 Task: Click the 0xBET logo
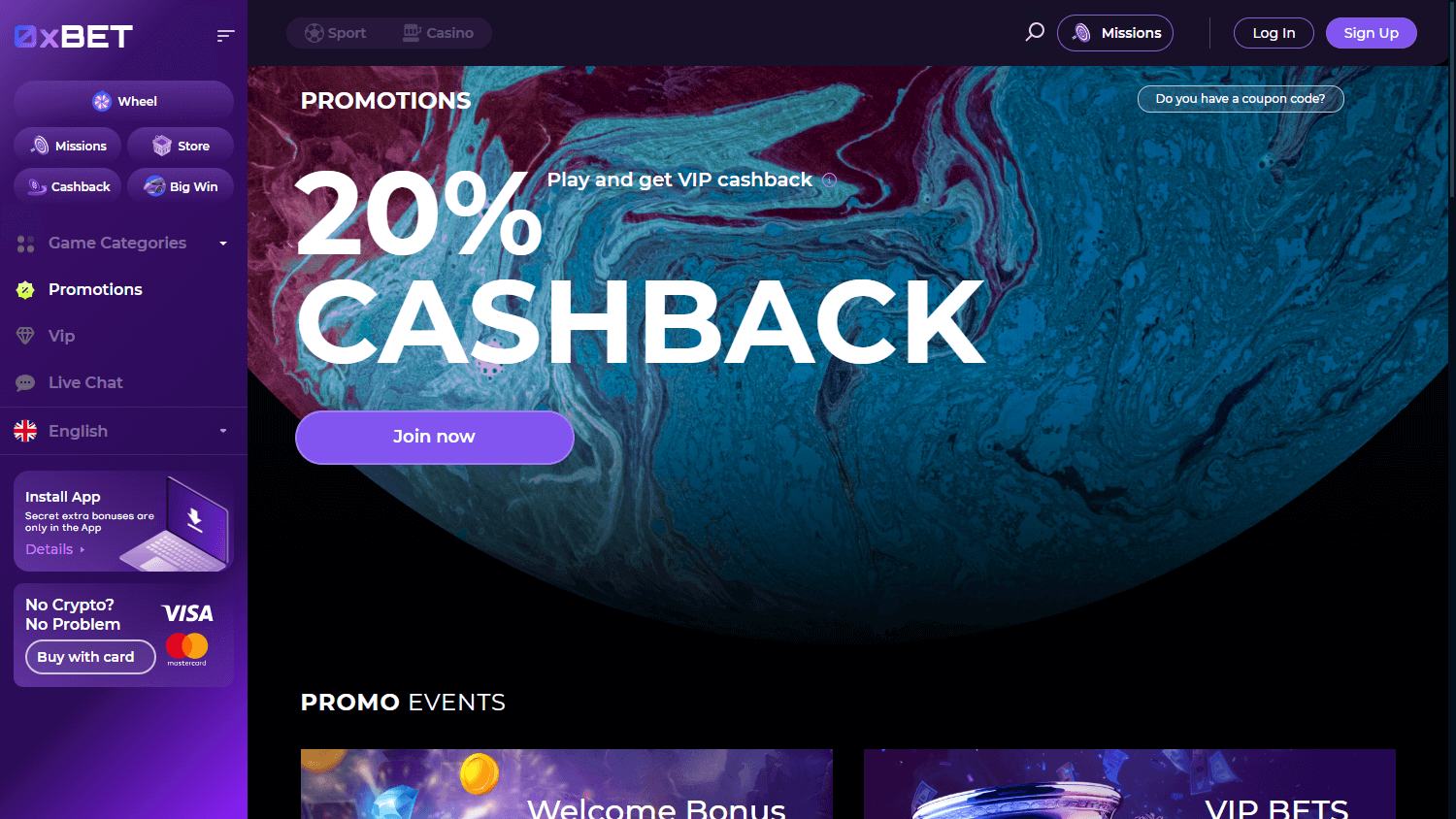pos(74,37)
